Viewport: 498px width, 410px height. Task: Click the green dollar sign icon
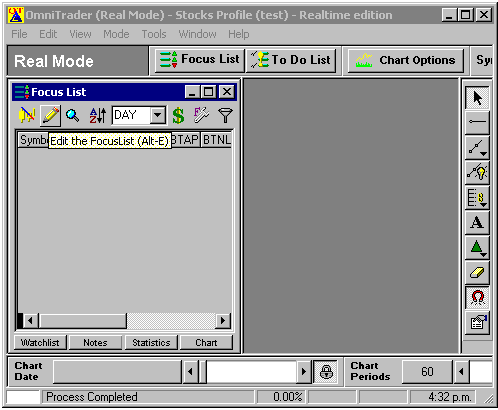click(178, 116)
